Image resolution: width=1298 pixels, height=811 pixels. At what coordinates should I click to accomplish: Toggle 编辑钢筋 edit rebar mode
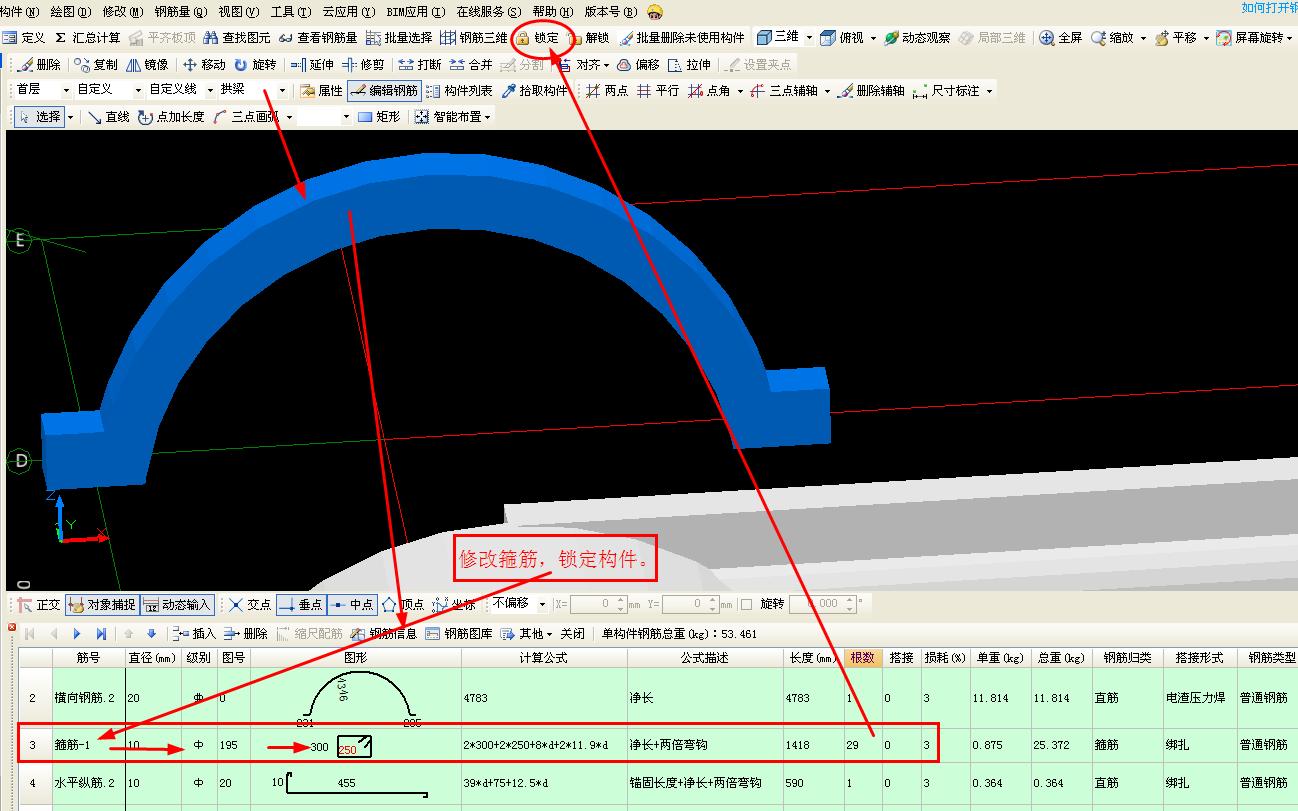(x=383, y=91)
